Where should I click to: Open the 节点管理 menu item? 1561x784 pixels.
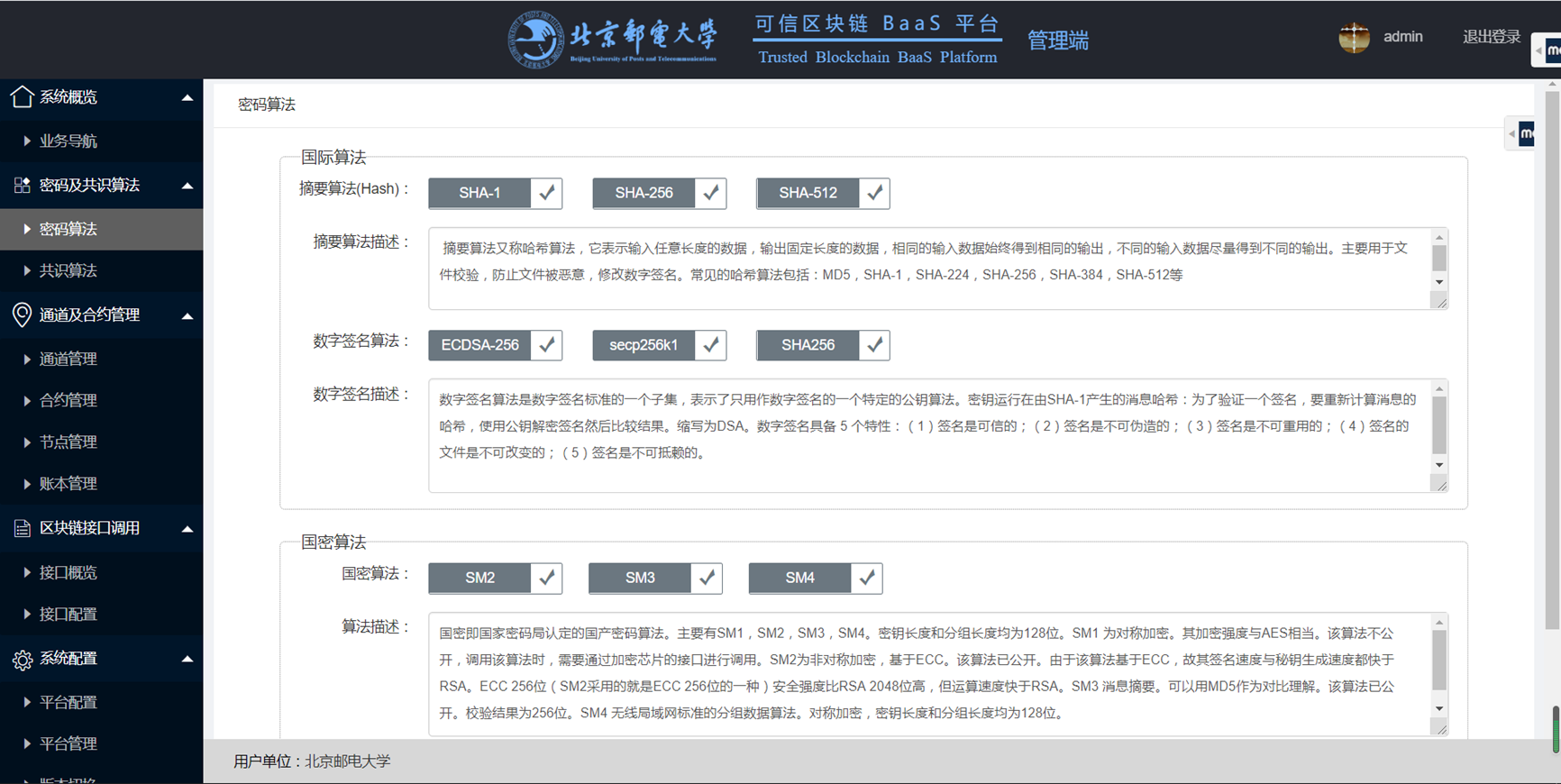[101, 442]
